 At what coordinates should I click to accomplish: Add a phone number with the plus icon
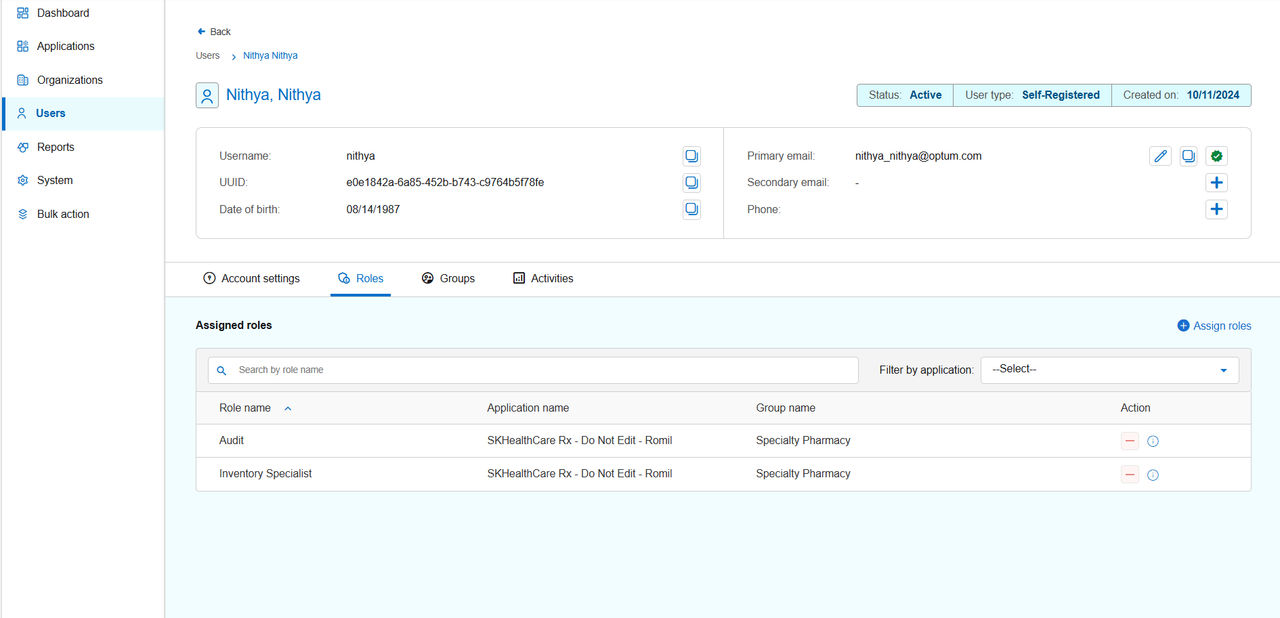(x=1216, y=209)
